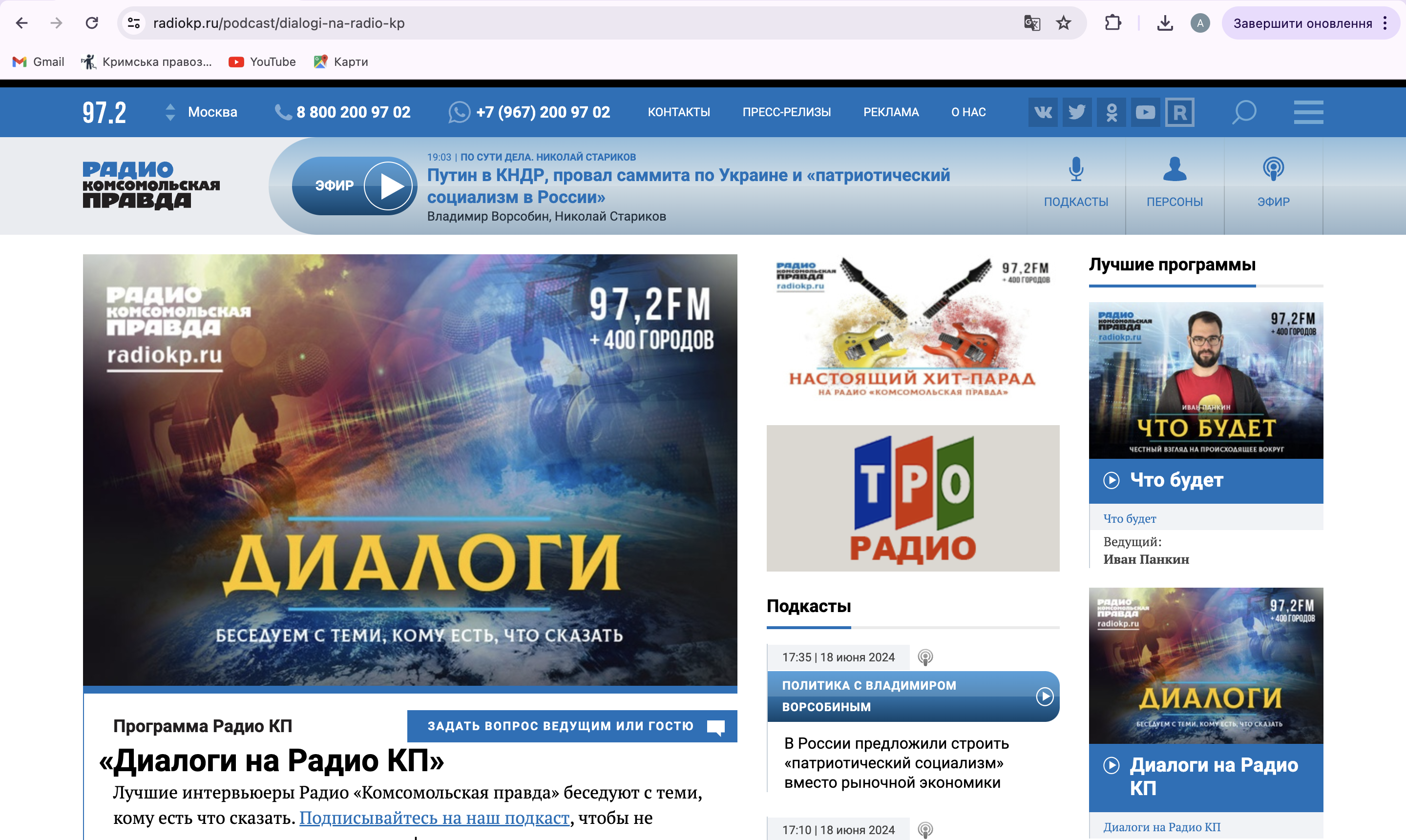The height and width of the screenshot is (840, 1406).
Task: Open the Настоящий хит-парад banner
Action: pyautogui.click(x=913, y=328)
